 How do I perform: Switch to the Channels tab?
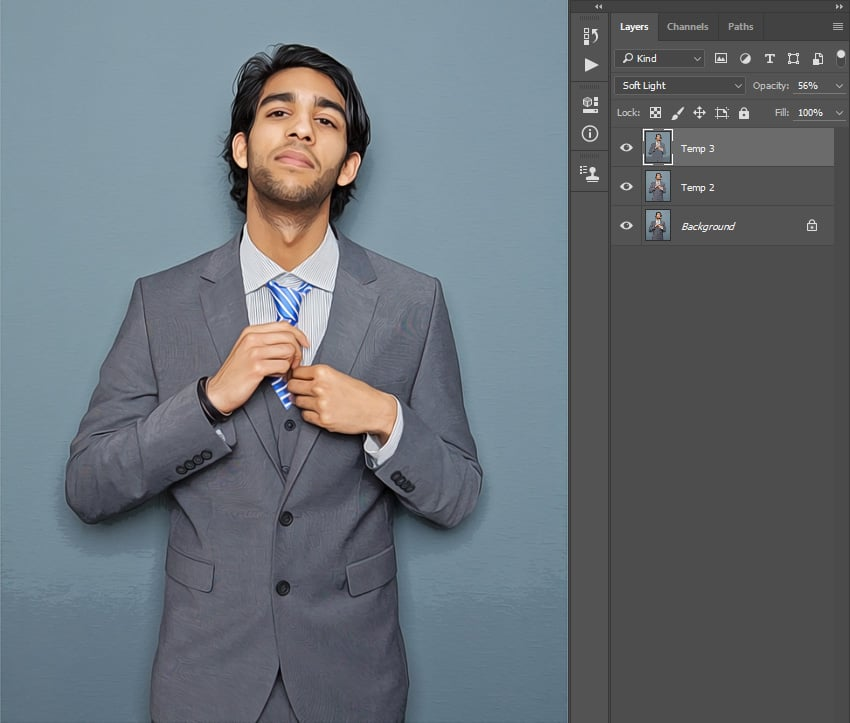[x=687, y=27]
